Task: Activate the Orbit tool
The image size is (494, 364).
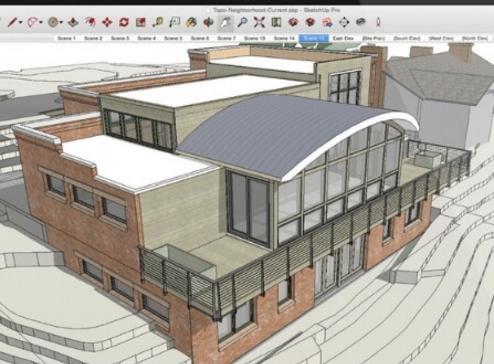Action: [x=208, y=22]
